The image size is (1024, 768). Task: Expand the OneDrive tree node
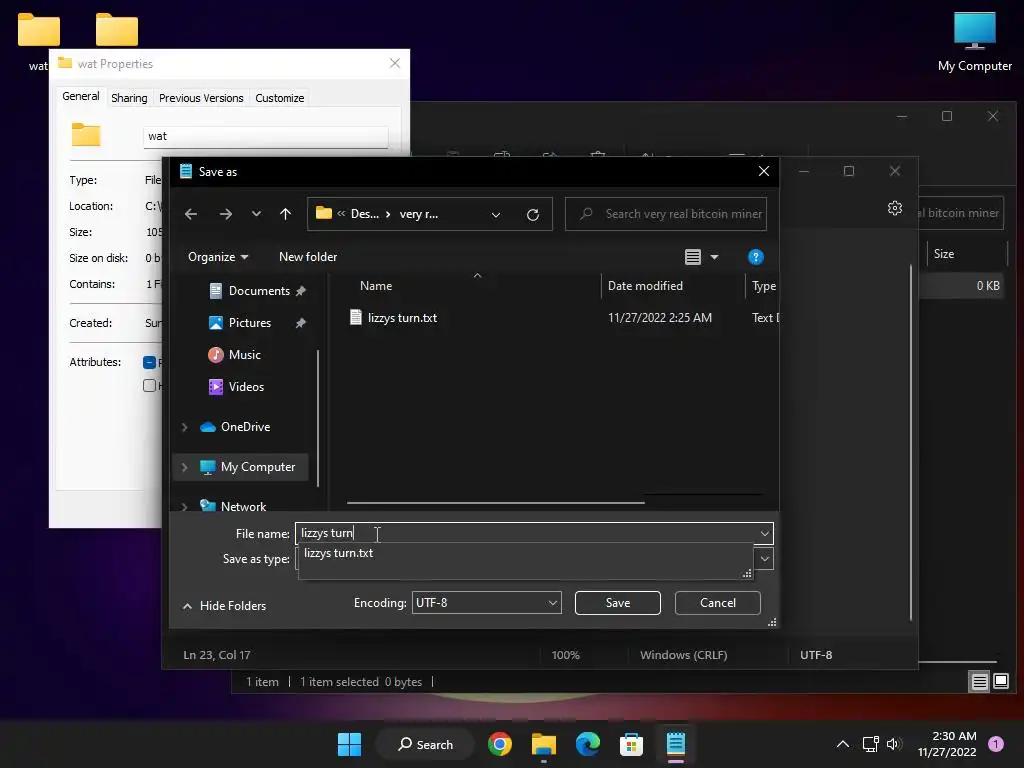(x=184, y=427)
